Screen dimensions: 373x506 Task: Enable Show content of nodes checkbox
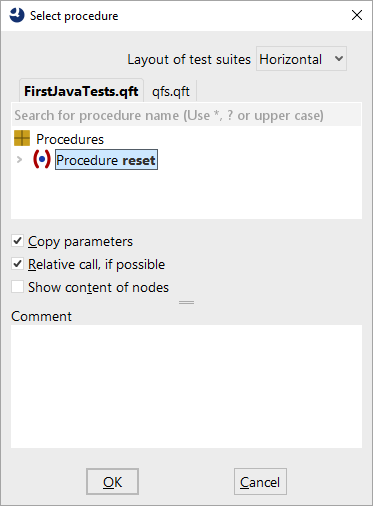[17, 287]
